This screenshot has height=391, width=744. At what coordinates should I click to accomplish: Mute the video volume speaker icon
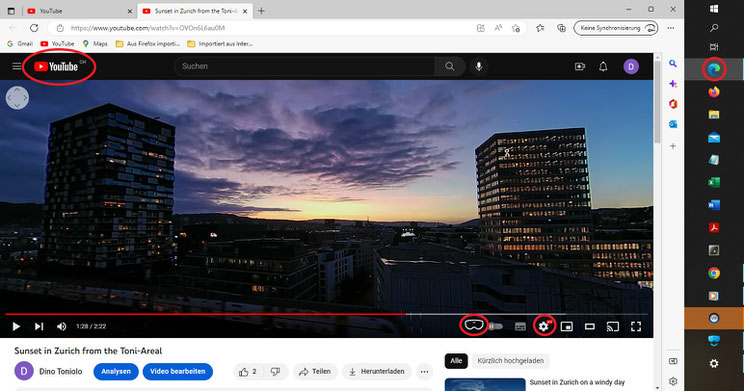[62, 326]
